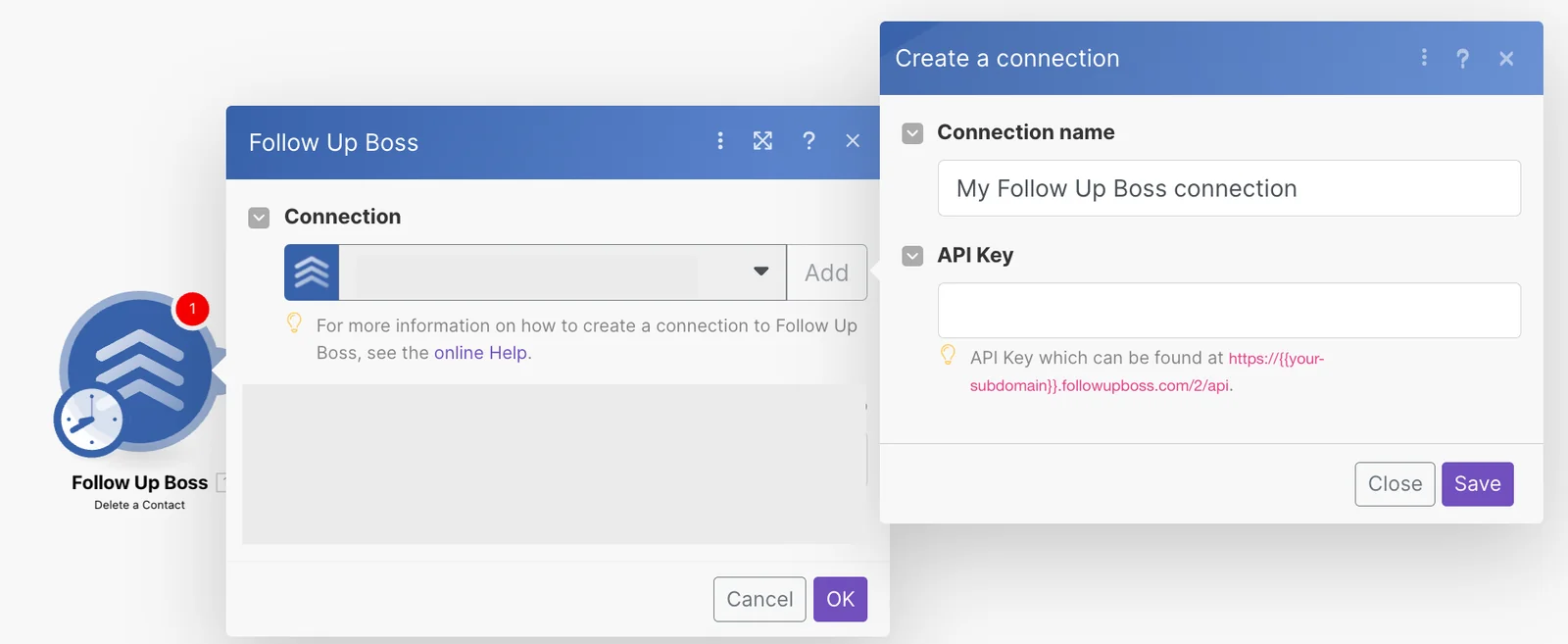Image resolution: width=1568 pixels, height=644 pixels.
Task: Close the Create a connection panel
Action: point(1506,59)
